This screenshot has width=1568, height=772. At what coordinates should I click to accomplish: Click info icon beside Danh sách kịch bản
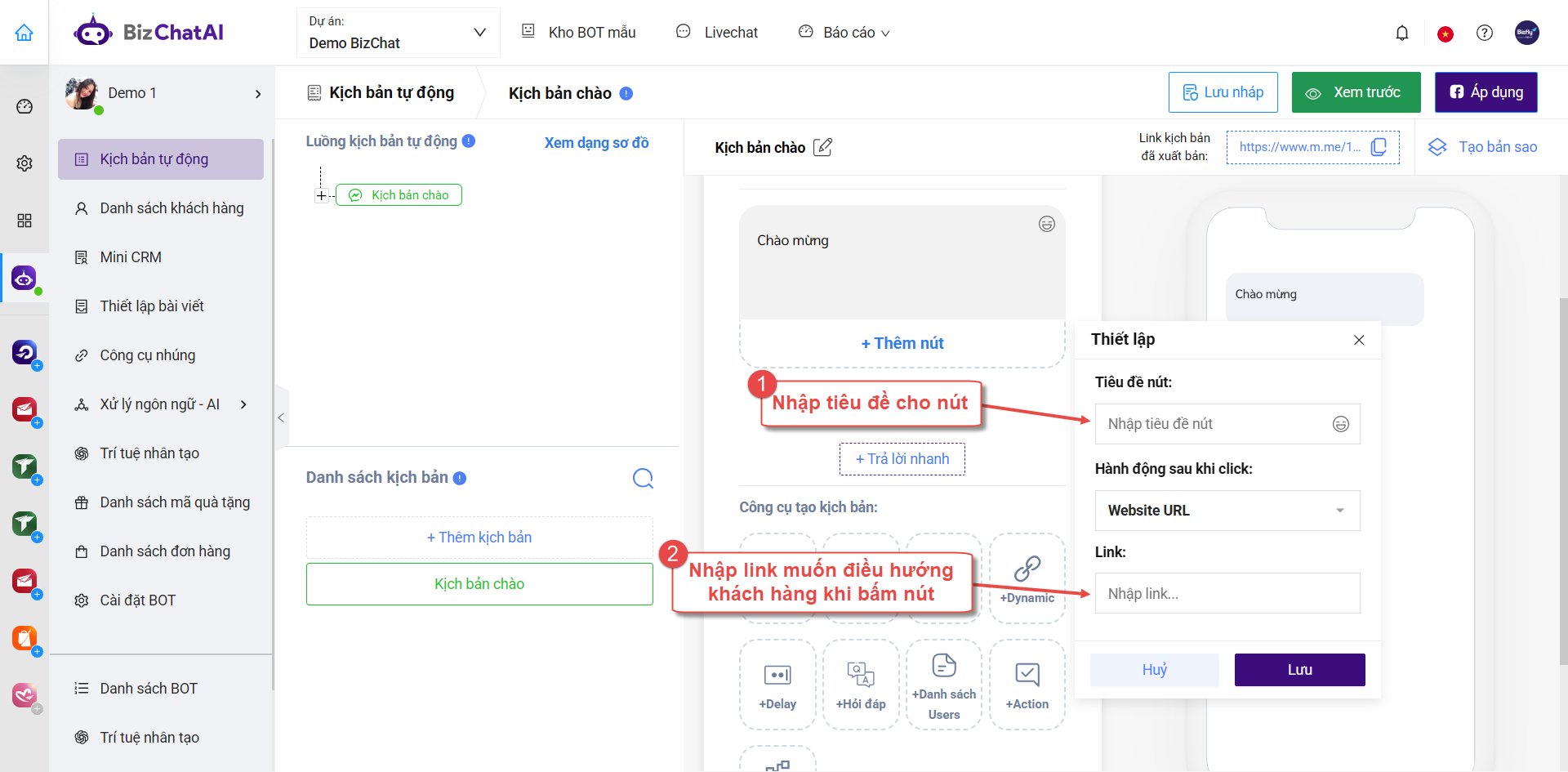(x=460, y=478)
